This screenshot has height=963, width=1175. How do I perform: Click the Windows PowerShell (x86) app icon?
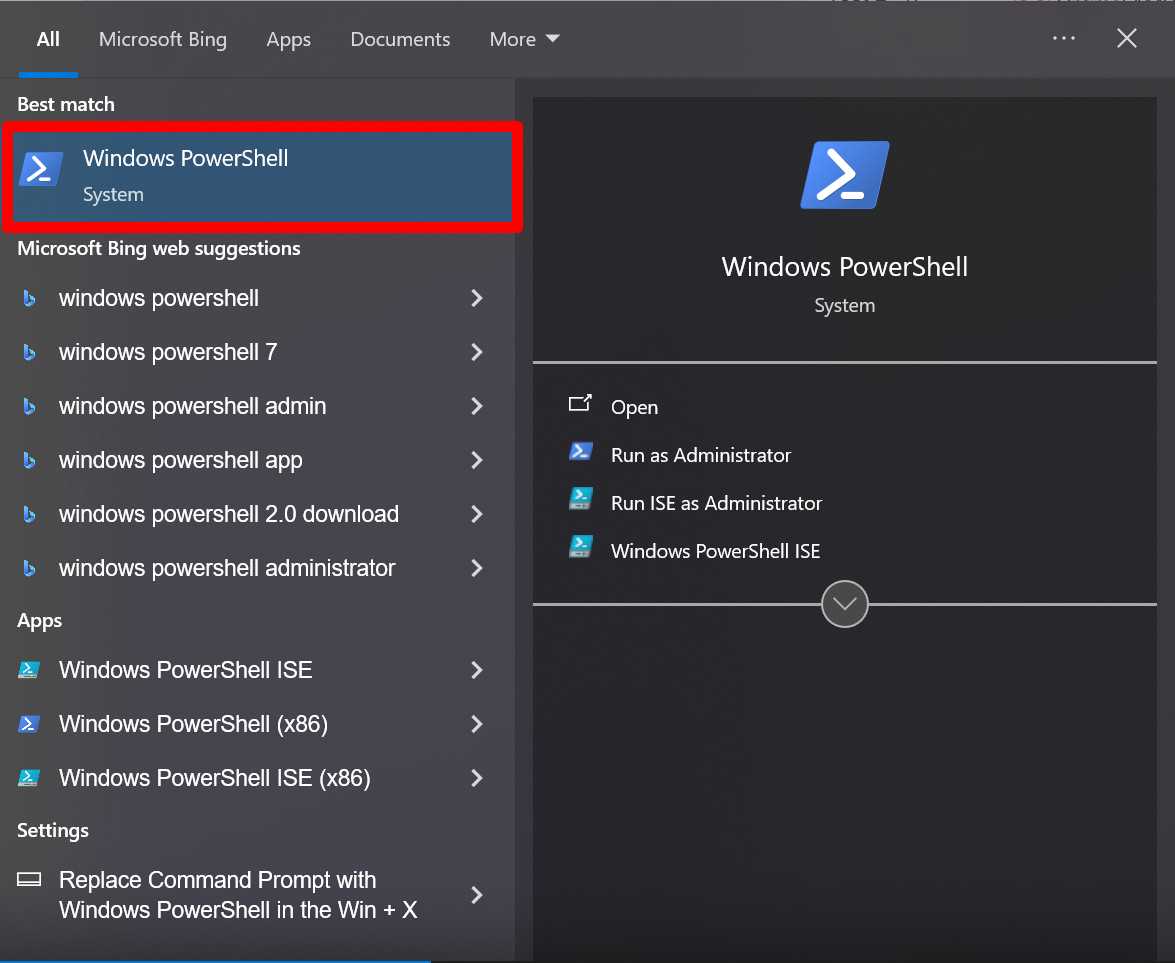click(x=28, y=724)
